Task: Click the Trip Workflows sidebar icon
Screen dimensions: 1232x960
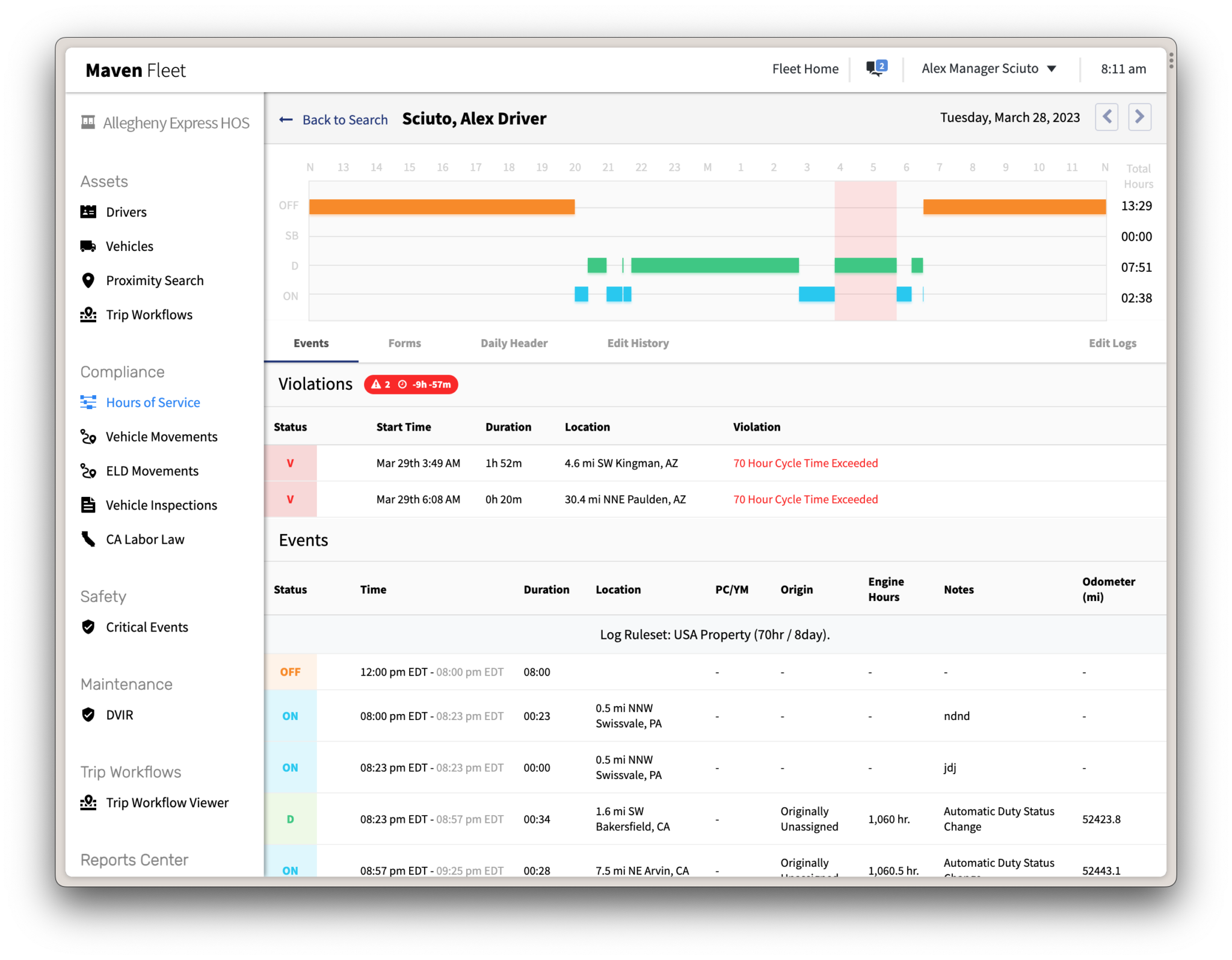Action: click(x=88, y=315)
